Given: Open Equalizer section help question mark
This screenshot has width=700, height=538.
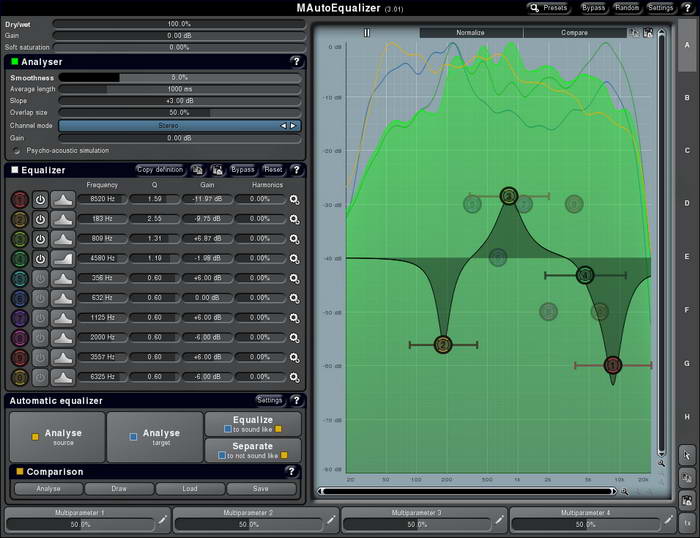Looking at the screenshot, I should pos(296,170).
